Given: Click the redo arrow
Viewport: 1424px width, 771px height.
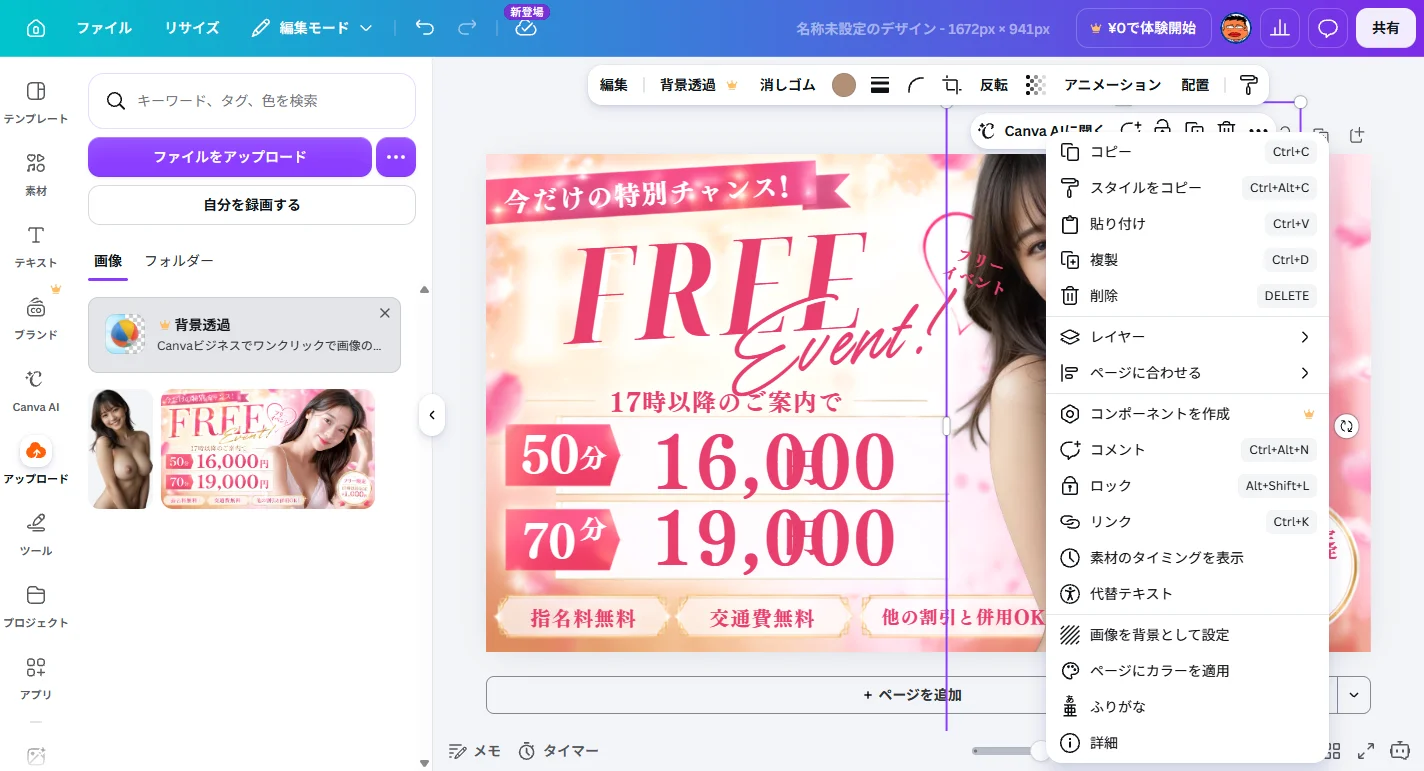Looking at the screenshot, I should pos(467,28).
